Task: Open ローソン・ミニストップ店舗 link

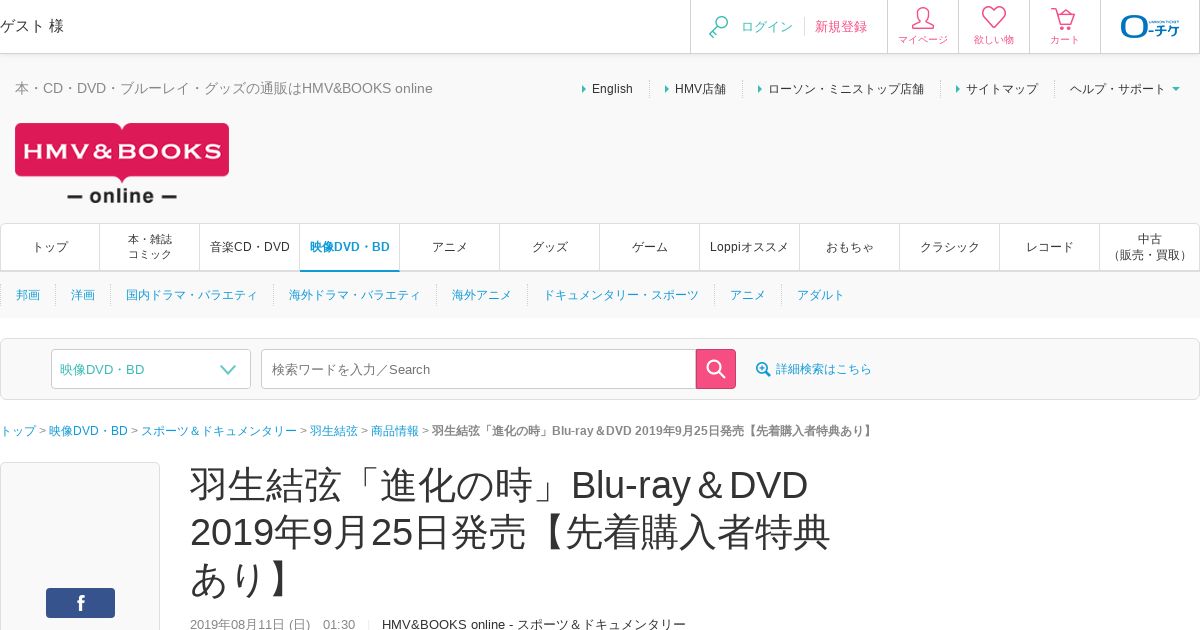Action: [x=846, y=89]
